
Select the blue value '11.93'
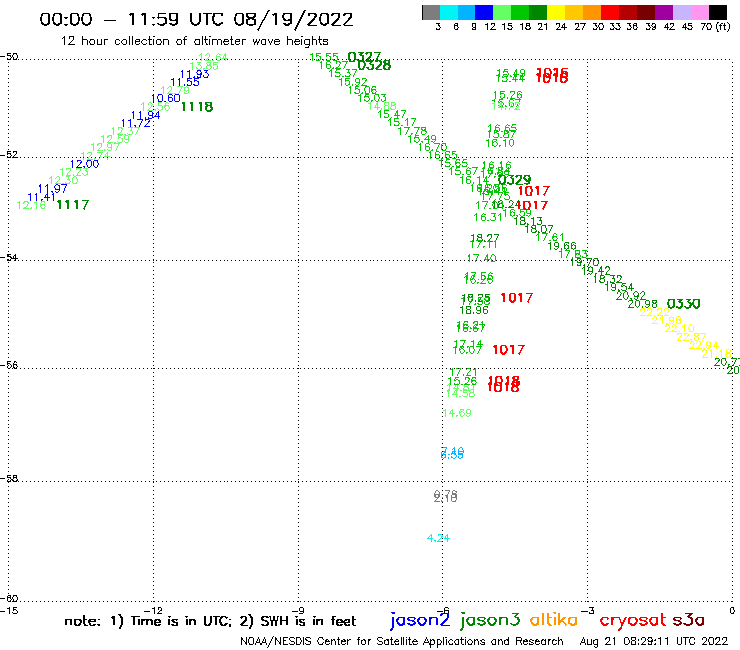click(194, 74)
